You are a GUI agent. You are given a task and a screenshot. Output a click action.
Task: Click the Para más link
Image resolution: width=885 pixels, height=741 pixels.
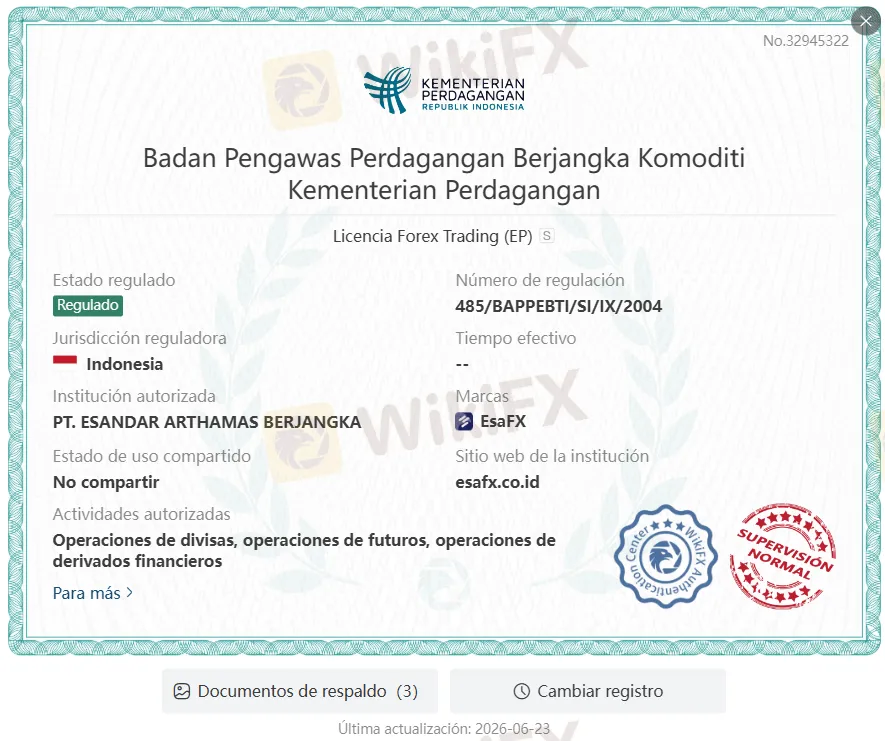[93, 593]
